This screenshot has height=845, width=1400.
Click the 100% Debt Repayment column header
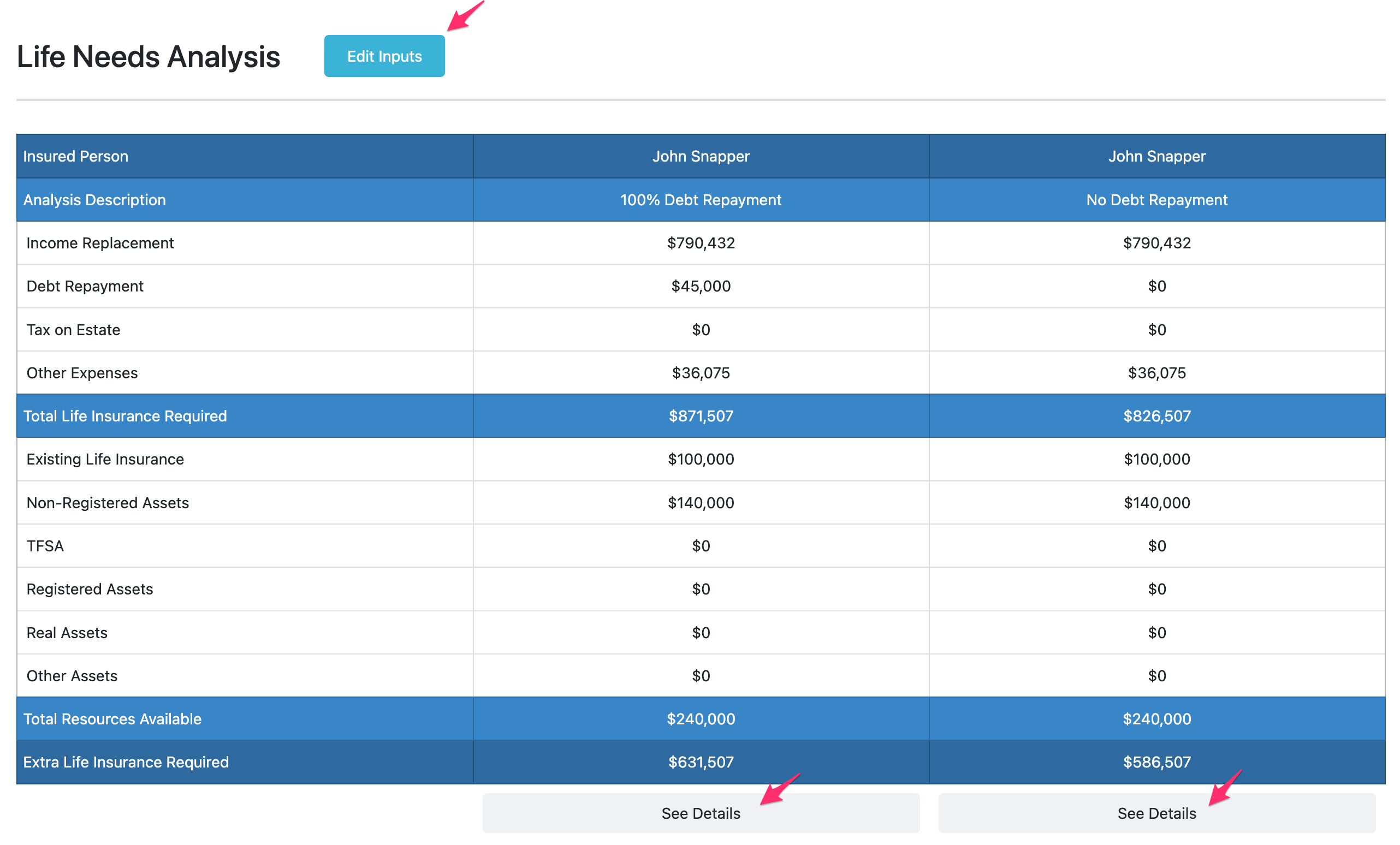point(700,200)
